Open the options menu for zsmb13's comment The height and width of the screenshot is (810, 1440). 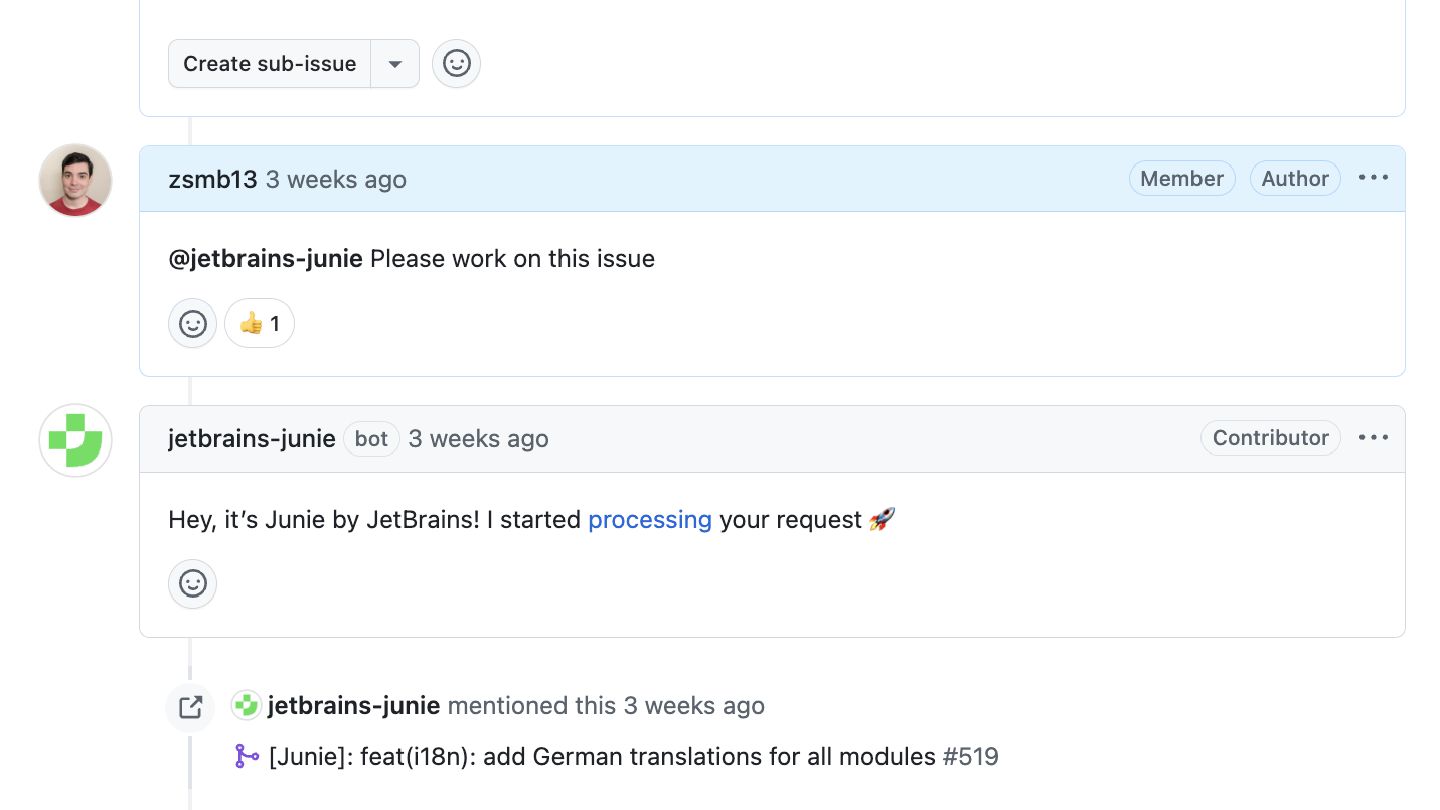coord(1373,178)
